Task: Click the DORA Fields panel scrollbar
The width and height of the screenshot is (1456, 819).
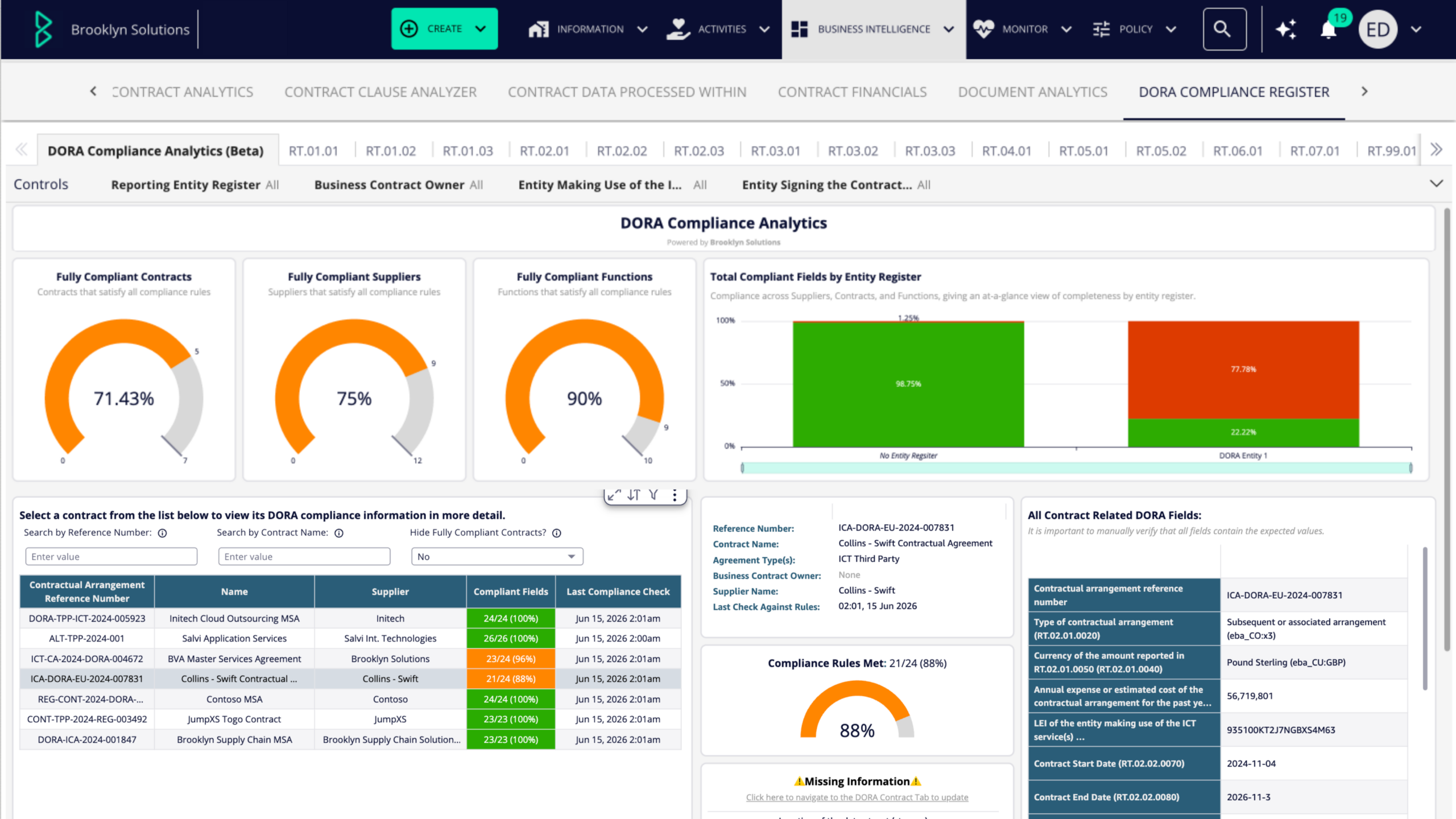Action: pos(1425,618)
